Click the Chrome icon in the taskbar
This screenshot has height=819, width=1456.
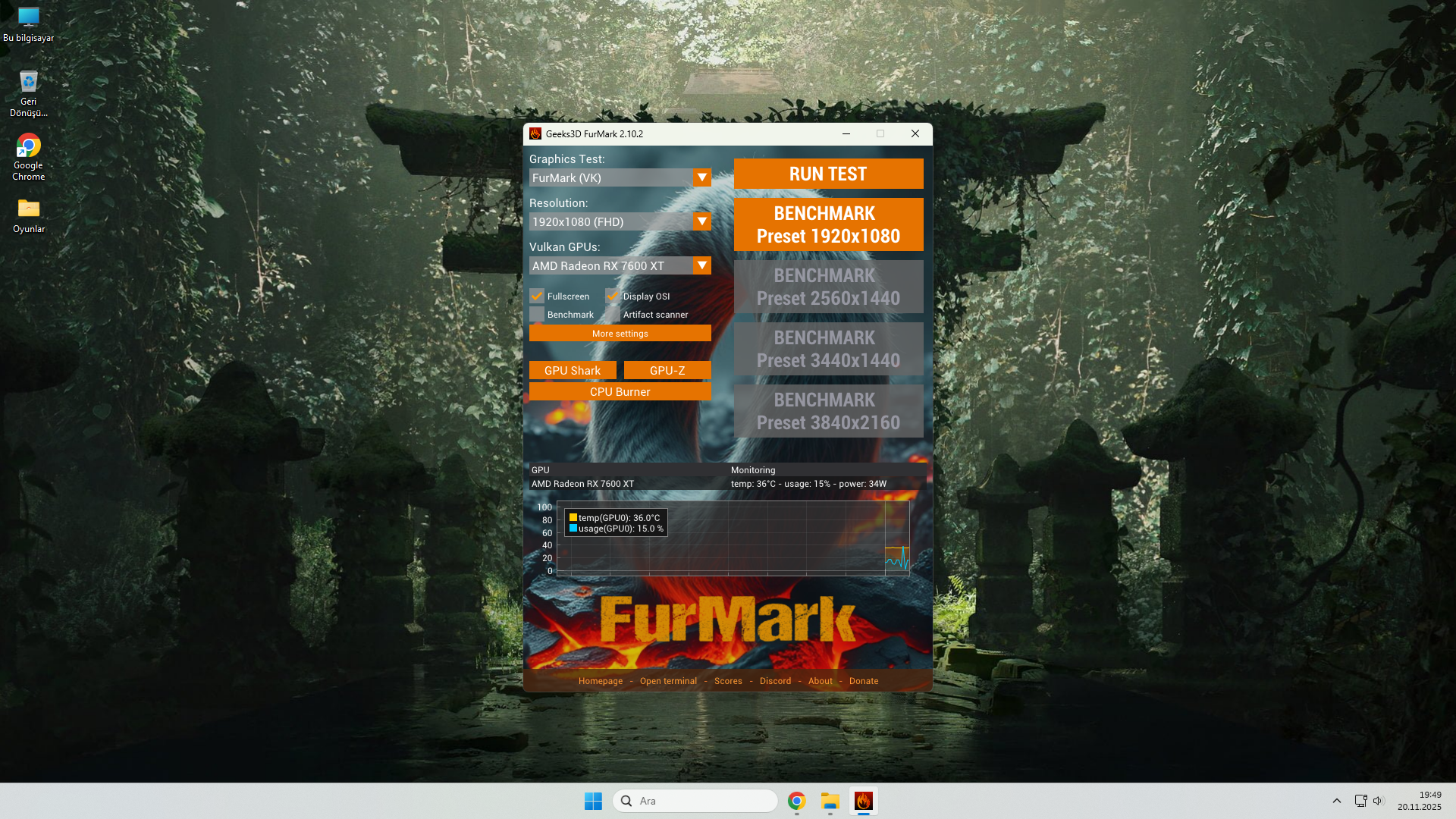click(796, 801)
